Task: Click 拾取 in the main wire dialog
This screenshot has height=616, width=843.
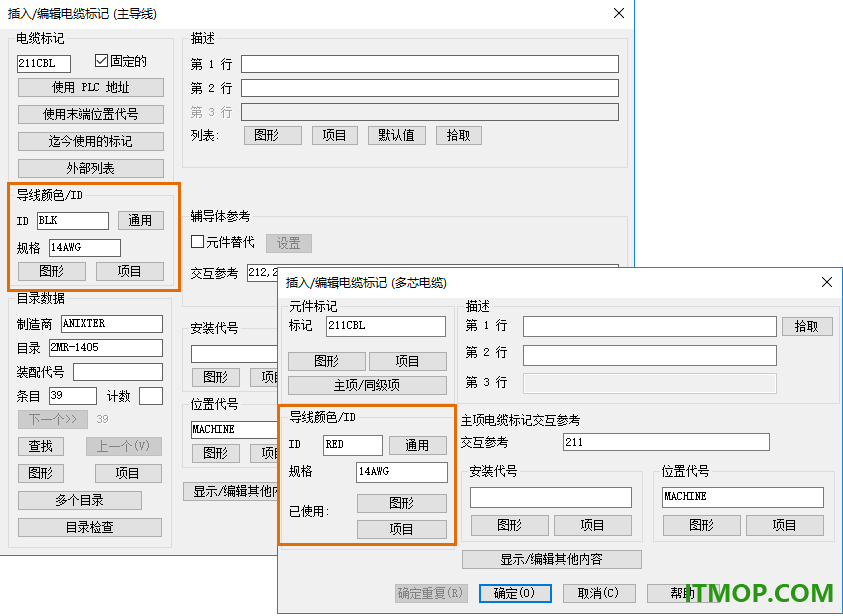Action: (459, 135)
